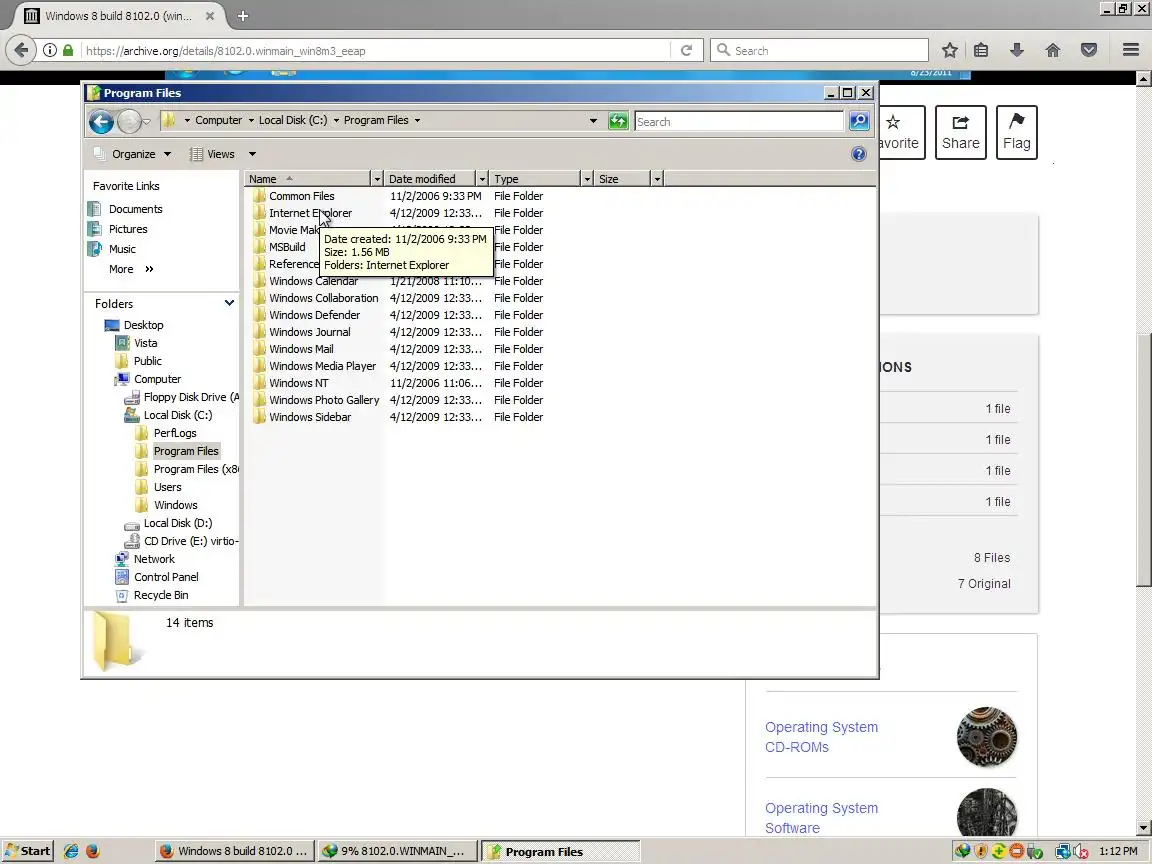Open explorer help question mark icon
The height and width of the screenshot is (864, 1152).
(x=858, y=154)
